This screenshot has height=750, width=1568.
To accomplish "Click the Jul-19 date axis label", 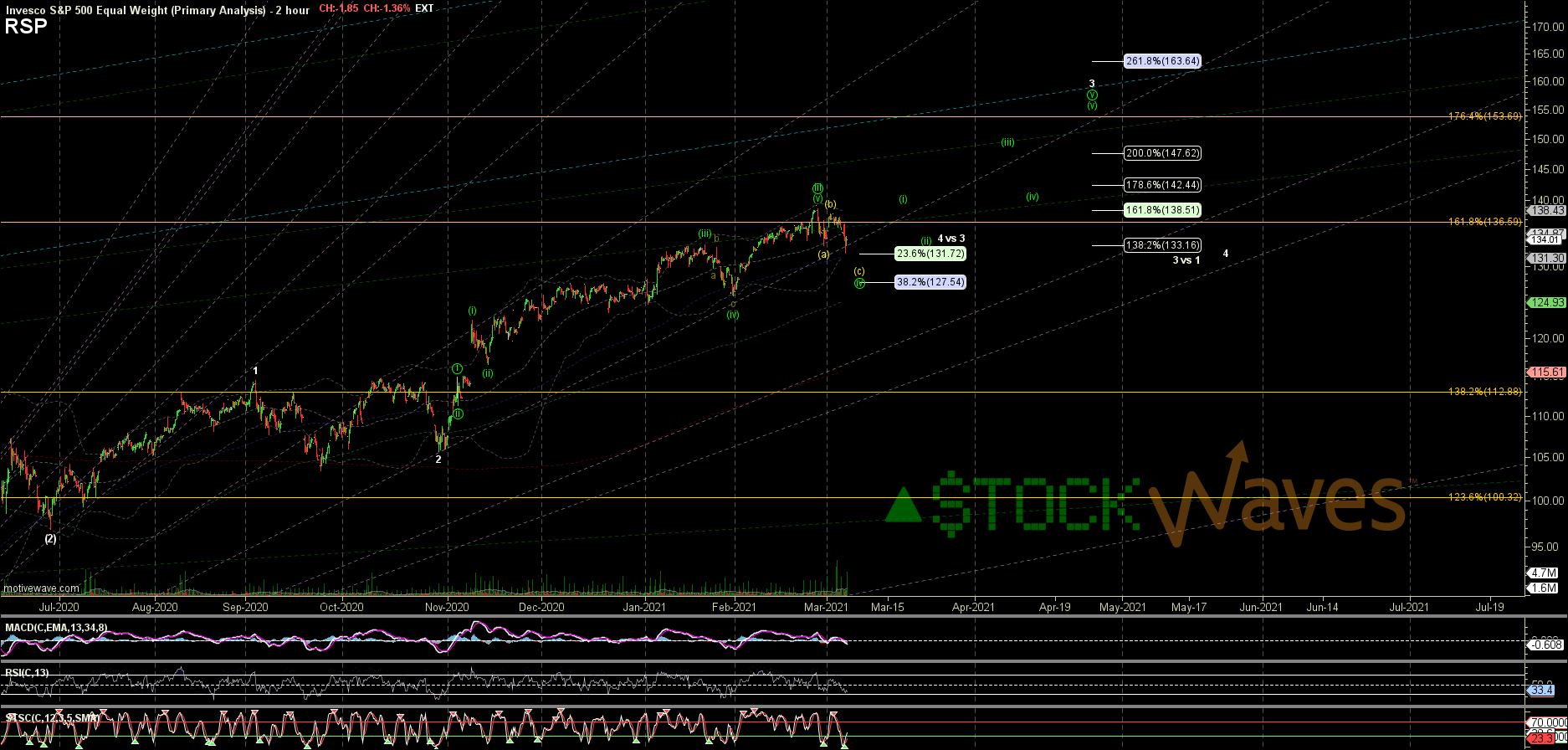I will [1490, 607].
